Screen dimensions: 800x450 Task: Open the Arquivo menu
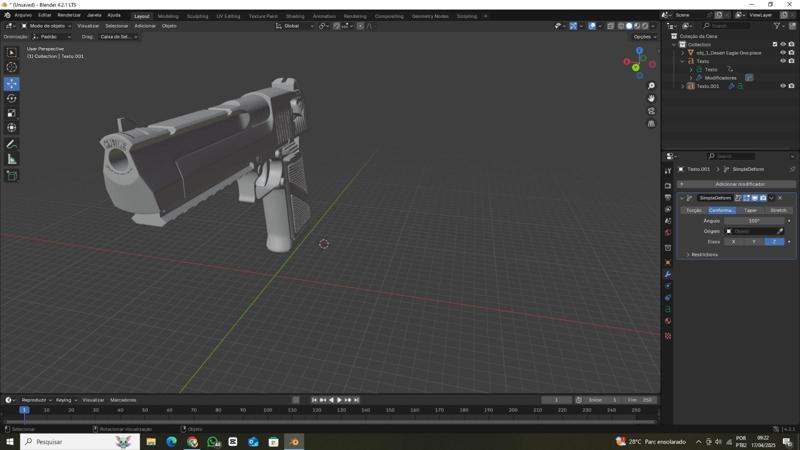[23, 15]
